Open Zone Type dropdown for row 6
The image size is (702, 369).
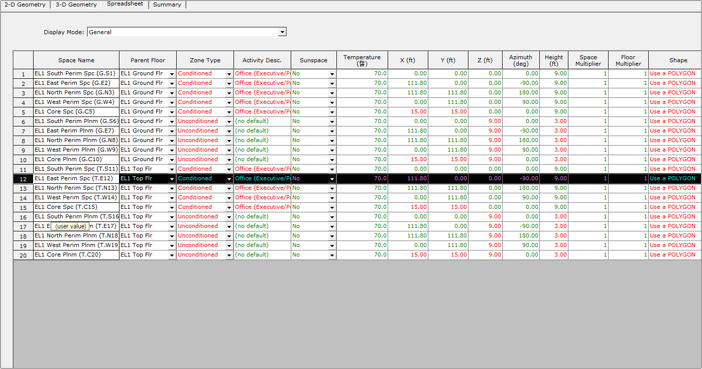coord(229,121)
